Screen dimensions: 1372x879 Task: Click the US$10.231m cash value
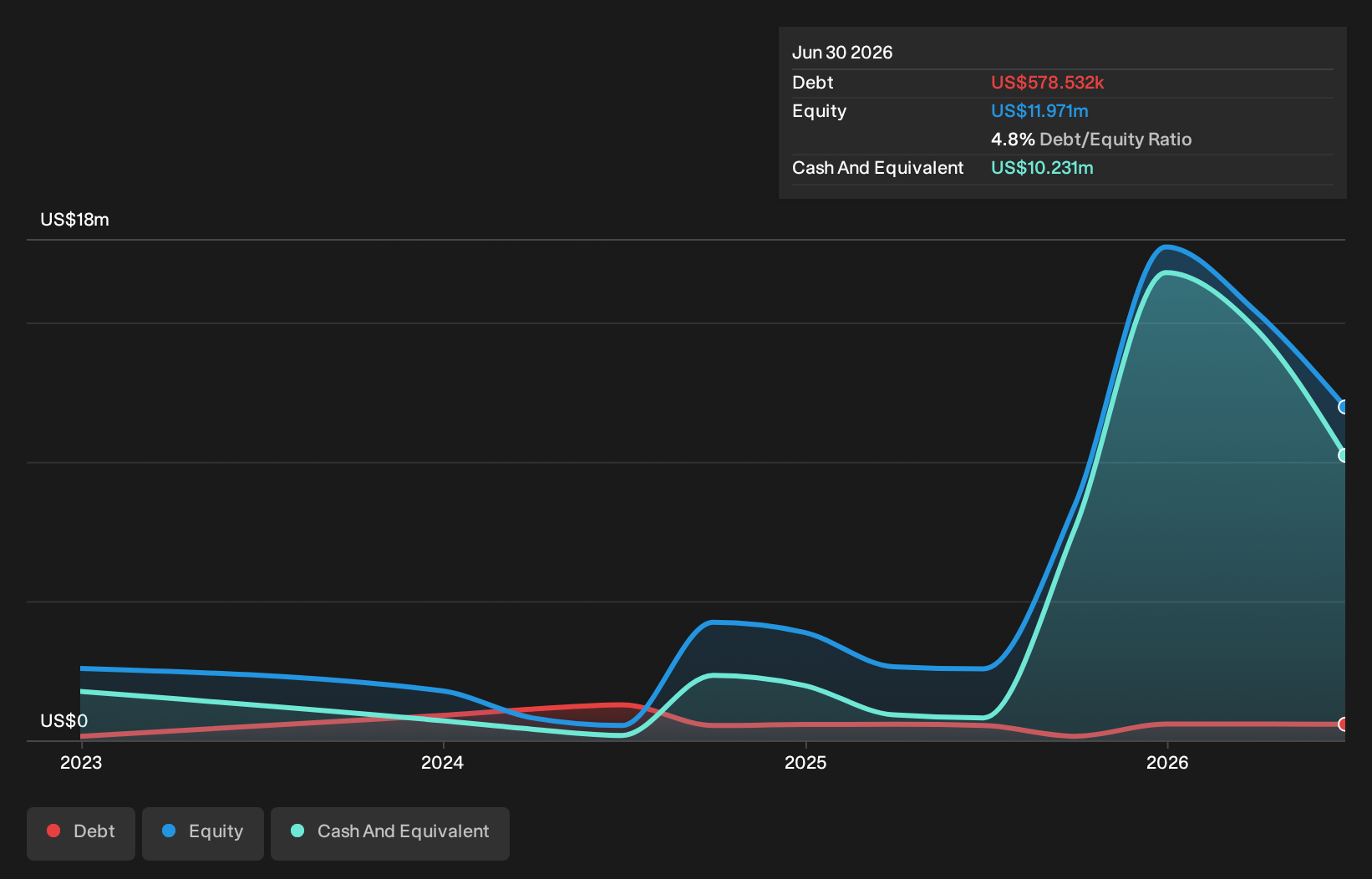coord(1042,168)
